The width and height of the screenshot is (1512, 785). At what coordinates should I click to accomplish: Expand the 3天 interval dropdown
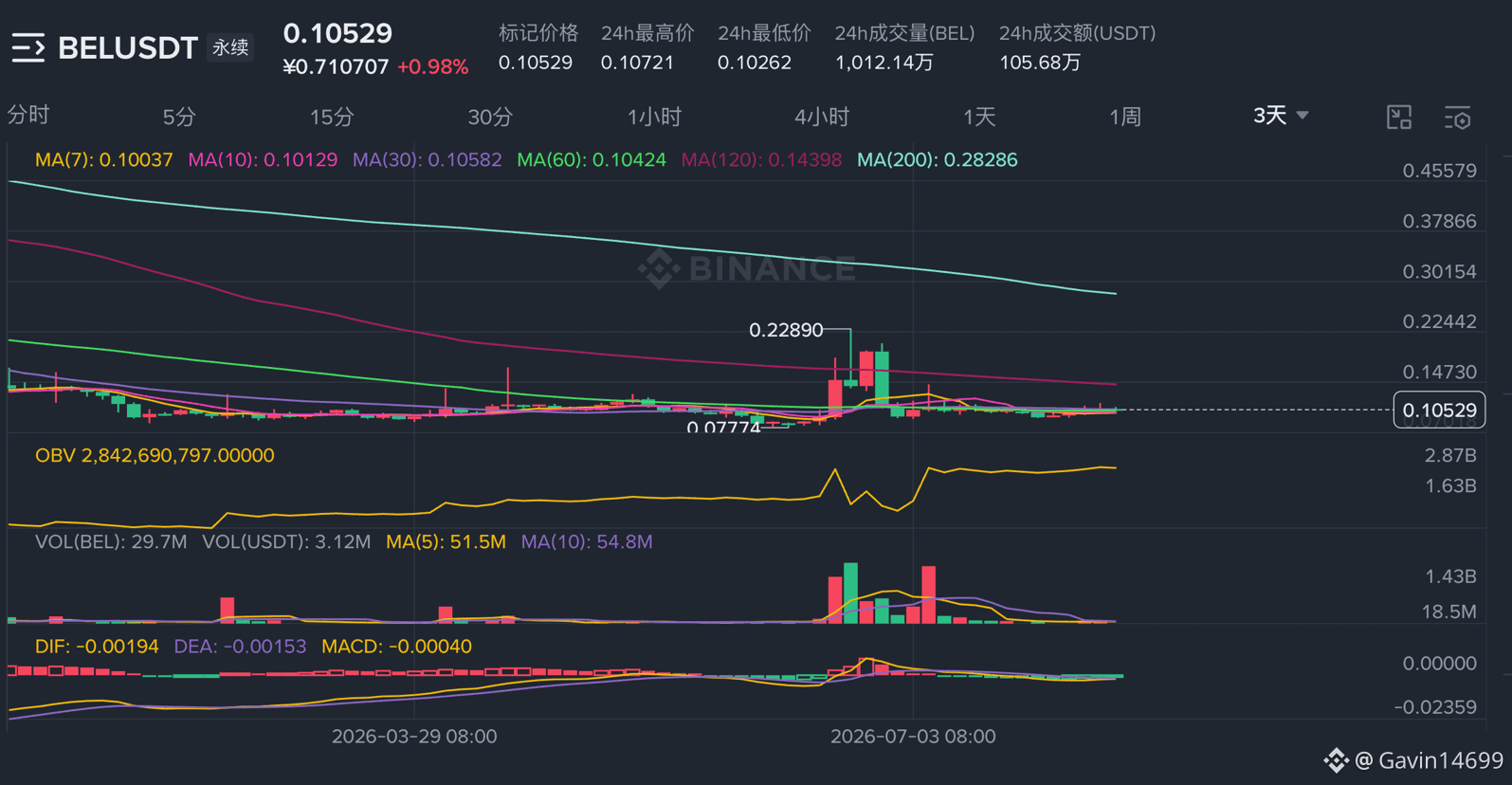click(x=1281, y=116)
